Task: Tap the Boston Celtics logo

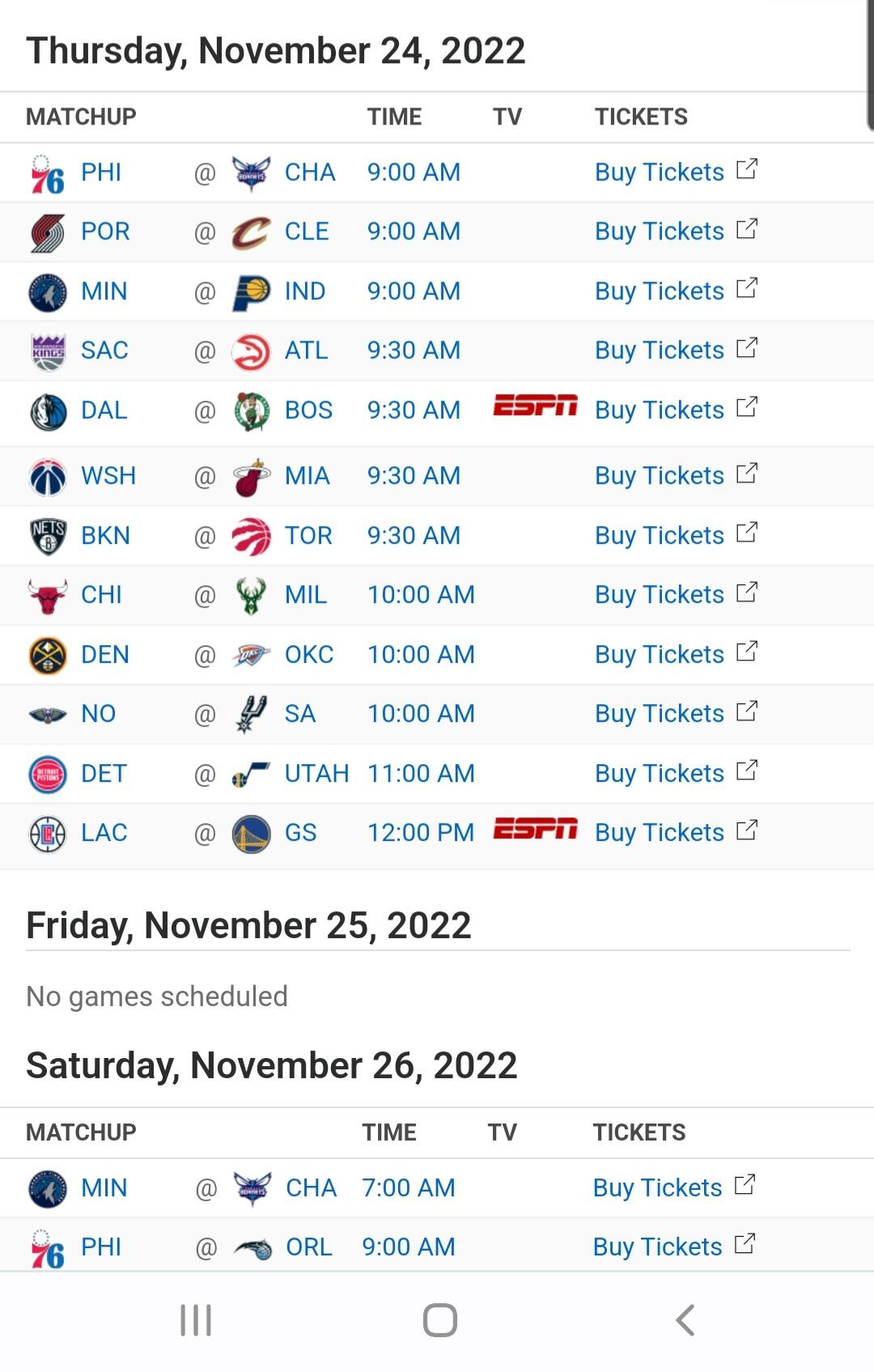Action: point(251,411)
